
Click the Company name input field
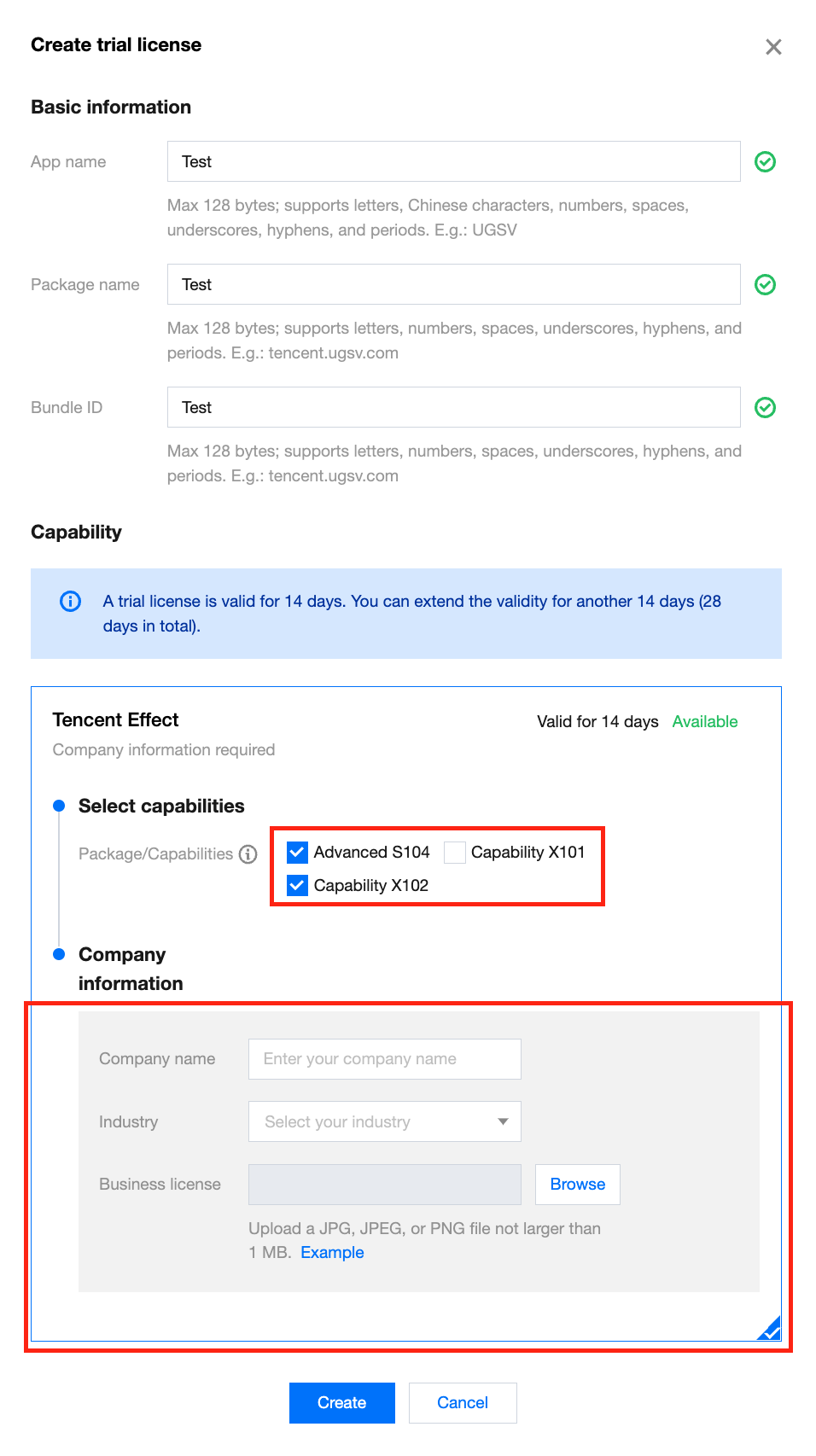pos(384,1058)
